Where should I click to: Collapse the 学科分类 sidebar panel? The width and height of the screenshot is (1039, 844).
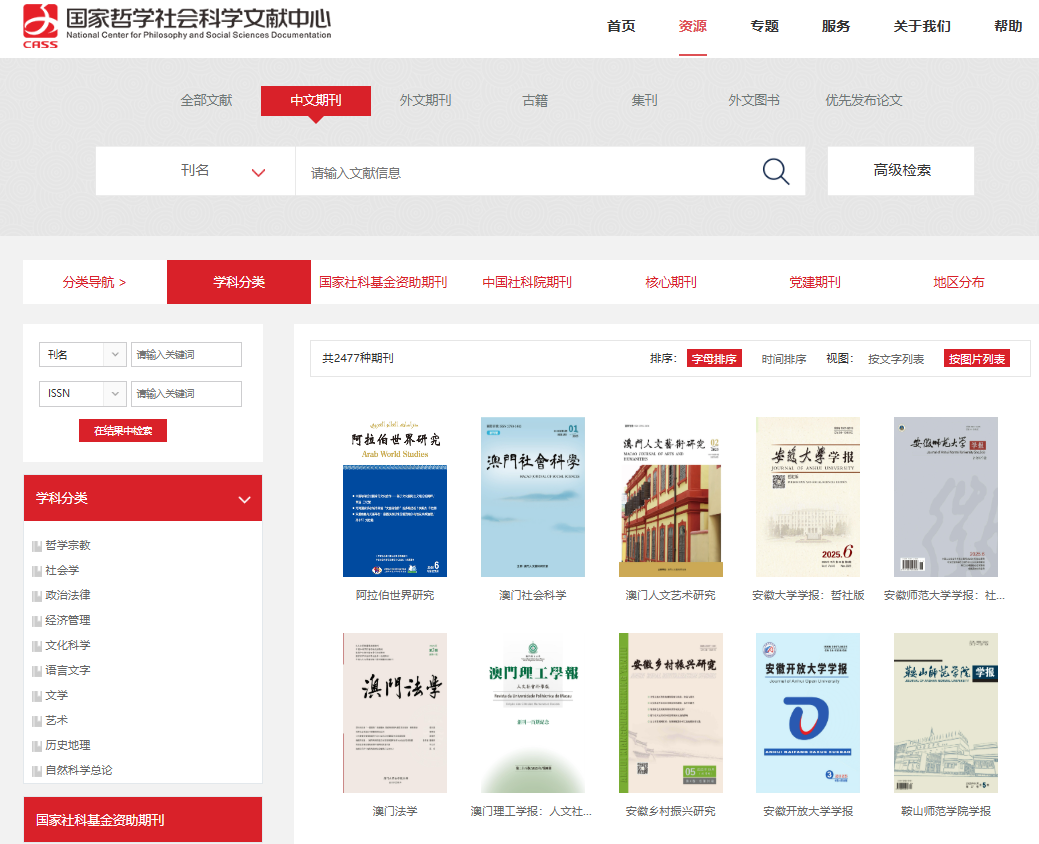(x=244, y=499)
